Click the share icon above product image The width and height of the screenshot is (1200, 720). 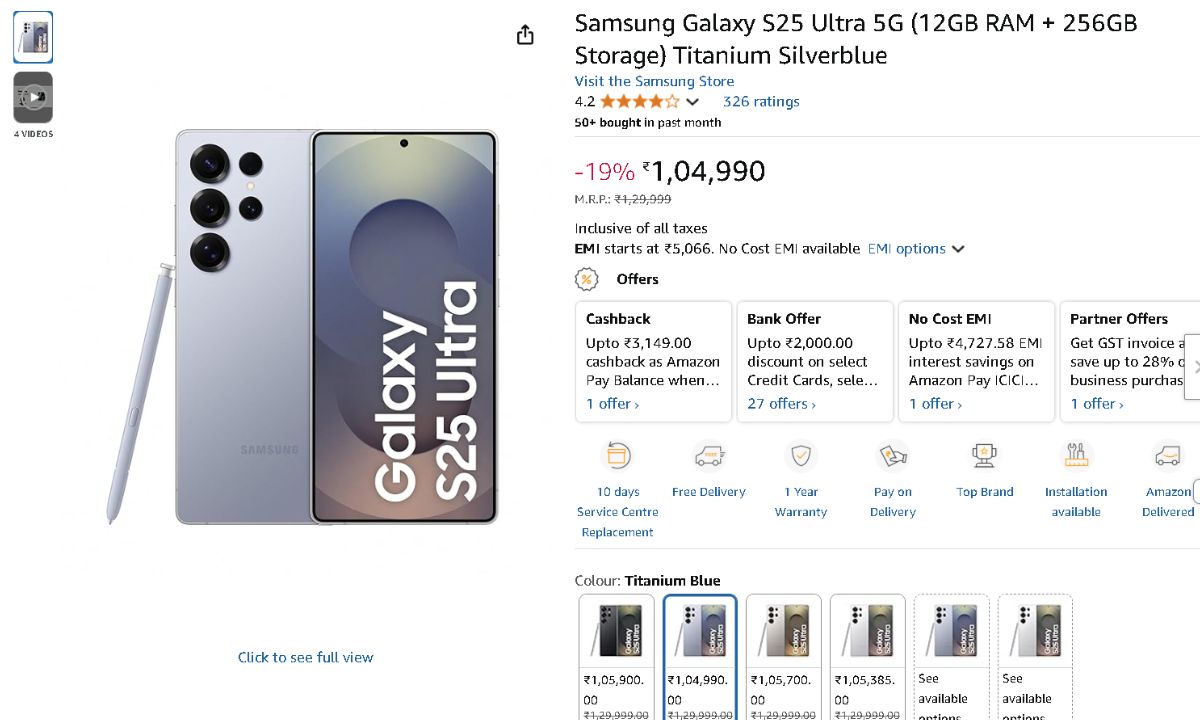525,35
